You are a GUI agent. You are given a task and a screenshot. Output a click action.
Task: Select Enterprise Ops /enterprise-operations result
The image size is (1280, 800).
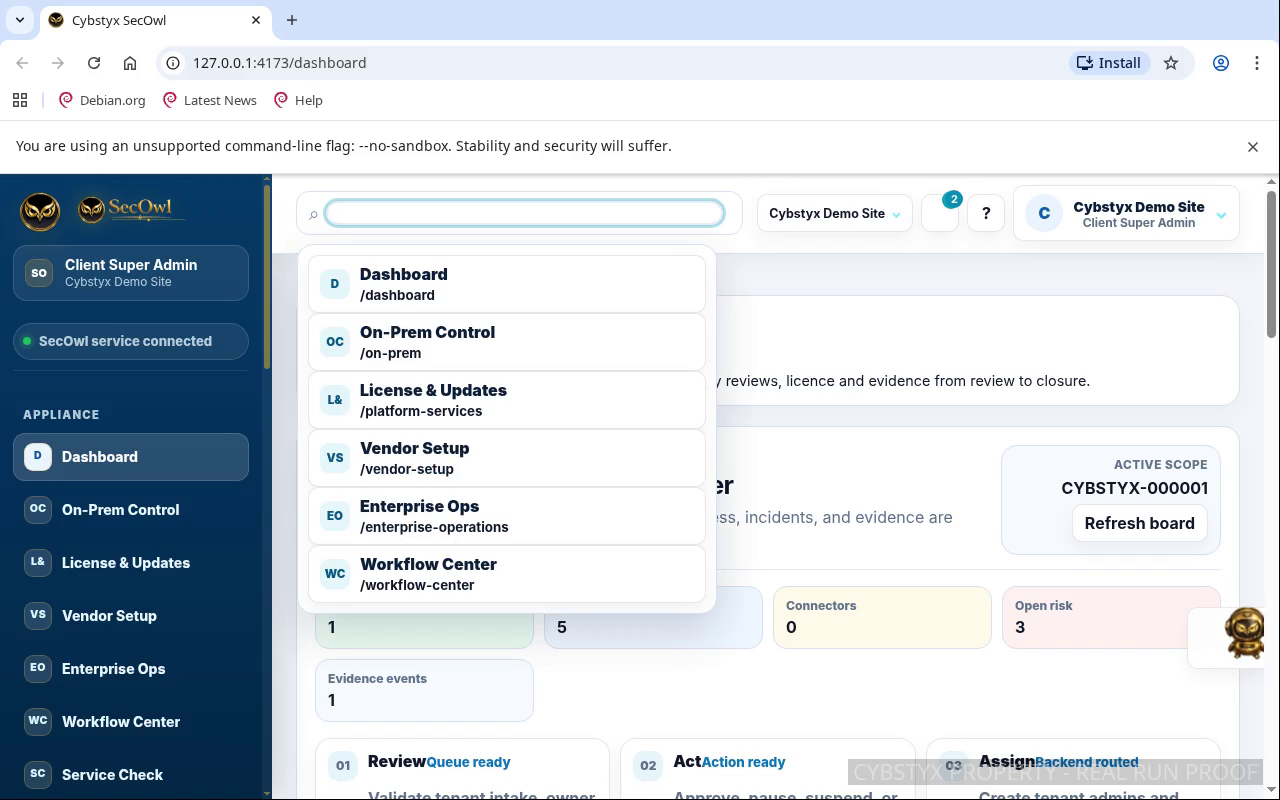pyautogui.click(x=507, y=516)
